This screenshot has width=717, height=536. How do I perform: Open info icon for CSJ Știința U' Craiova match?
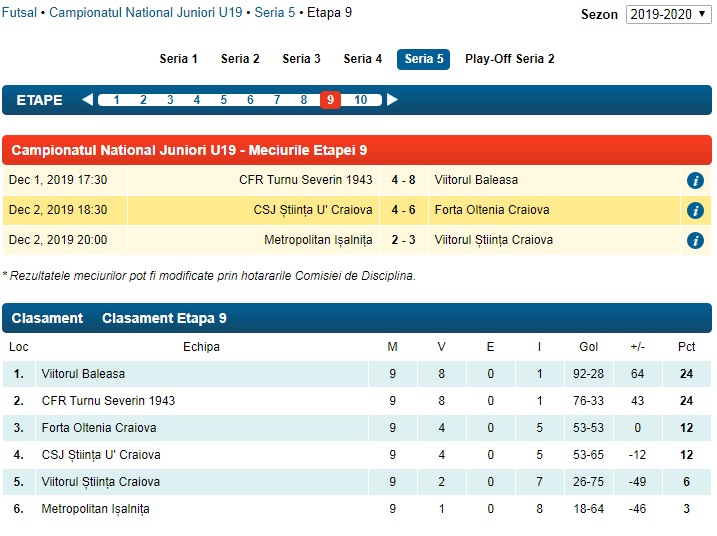click(695, 211)
